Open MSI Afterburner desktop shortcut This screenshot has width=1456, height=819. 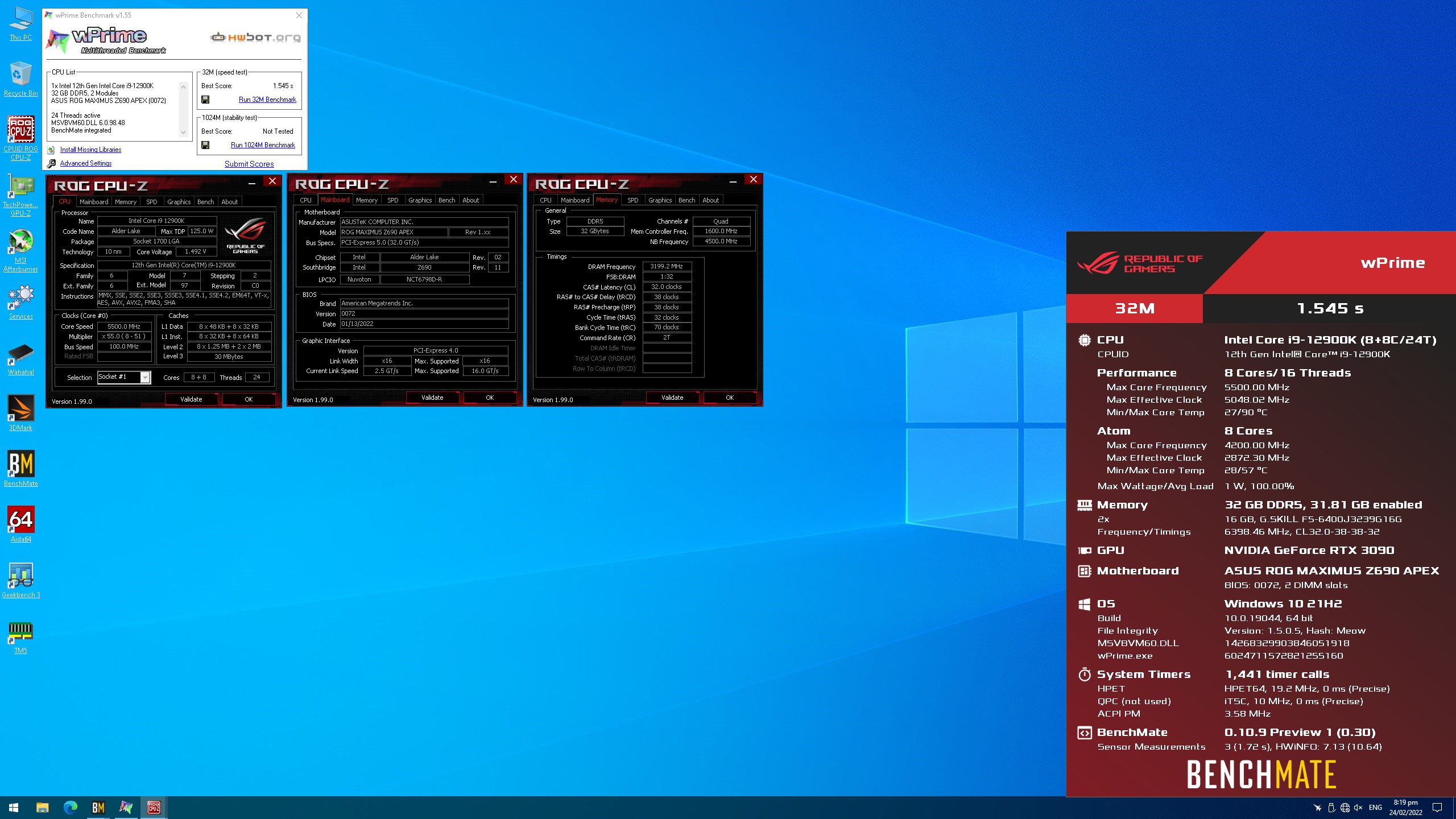pyautogui.click(x=20, y=250)
